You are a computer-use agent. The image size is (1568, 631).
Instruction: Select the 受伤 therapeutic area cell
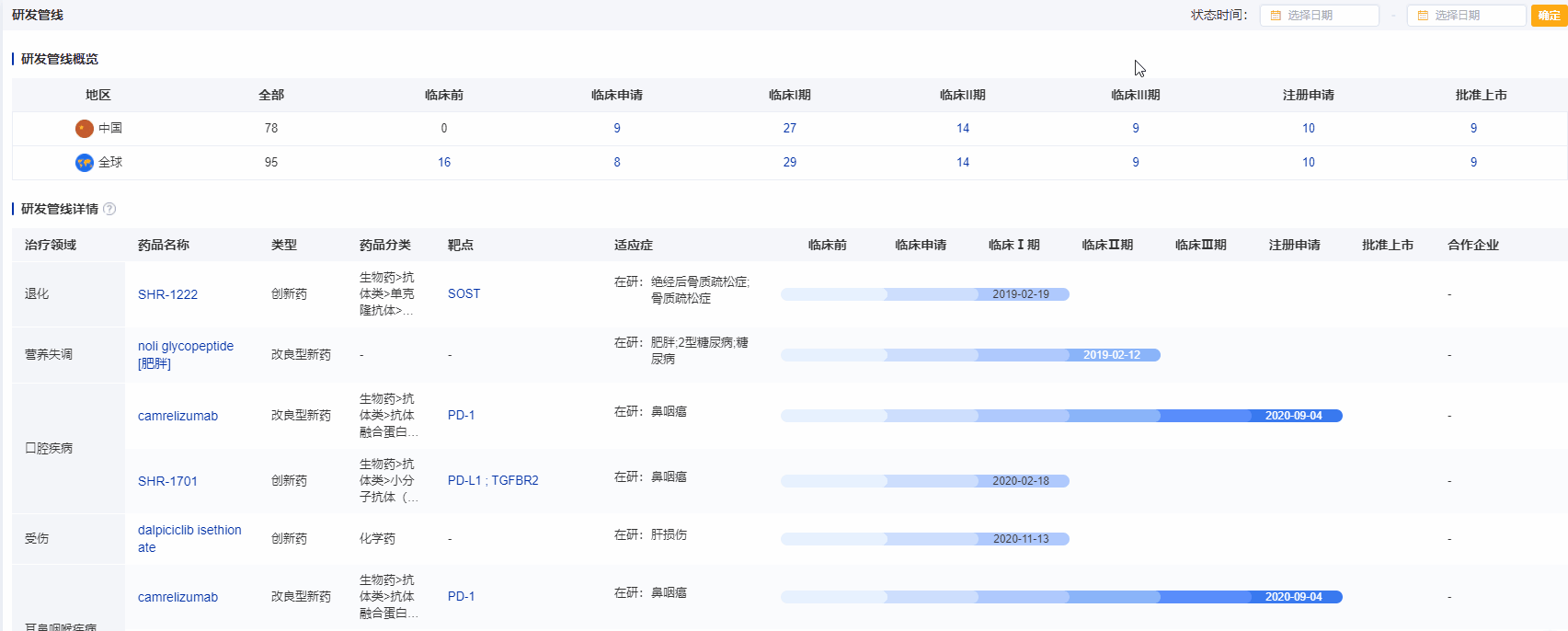point(68,539)
